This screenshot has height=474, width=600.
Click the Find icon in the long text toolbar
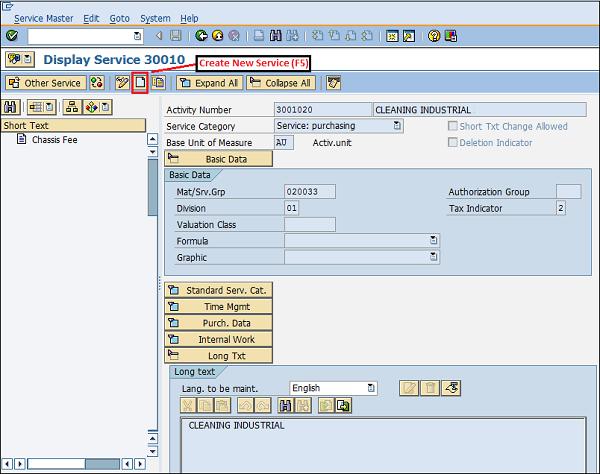tap(286, 405)
